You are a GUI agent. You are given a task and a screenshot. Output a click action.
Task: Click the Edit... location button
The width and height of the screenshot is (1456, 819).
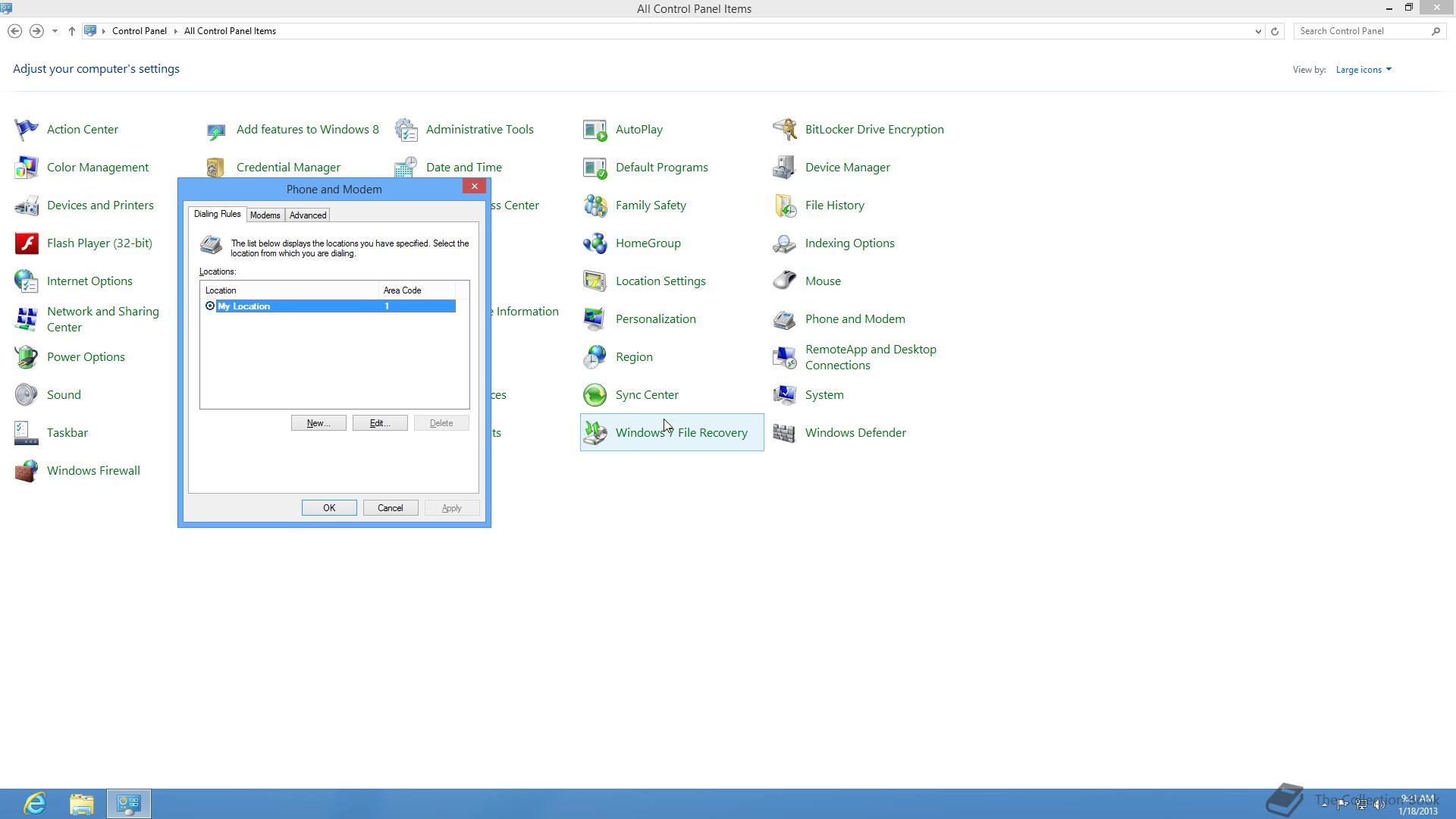[380, 423]
